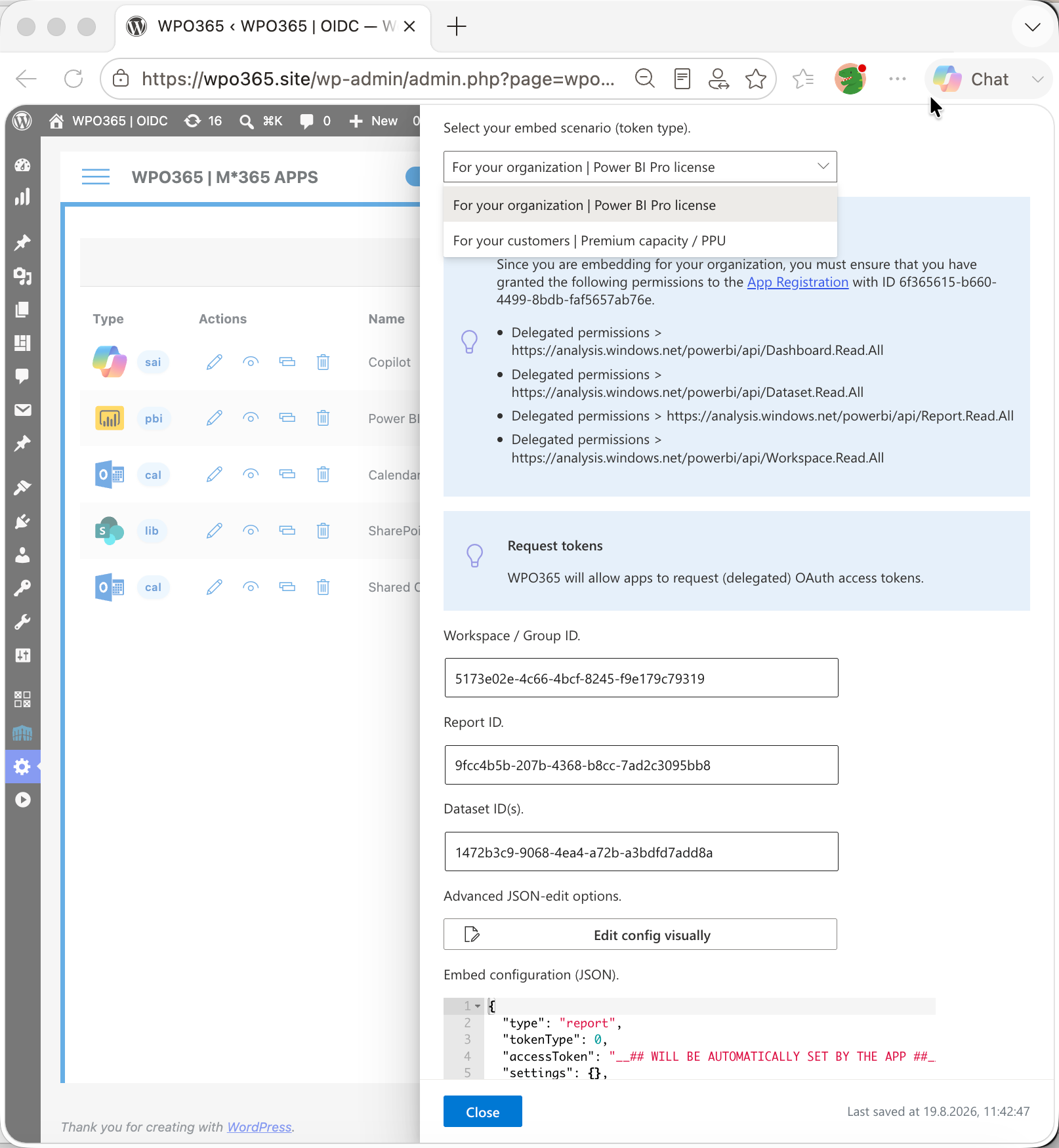Screen dimensions: 1059x1148
Task: Go back with the browser back arrow
Action: 26,79
